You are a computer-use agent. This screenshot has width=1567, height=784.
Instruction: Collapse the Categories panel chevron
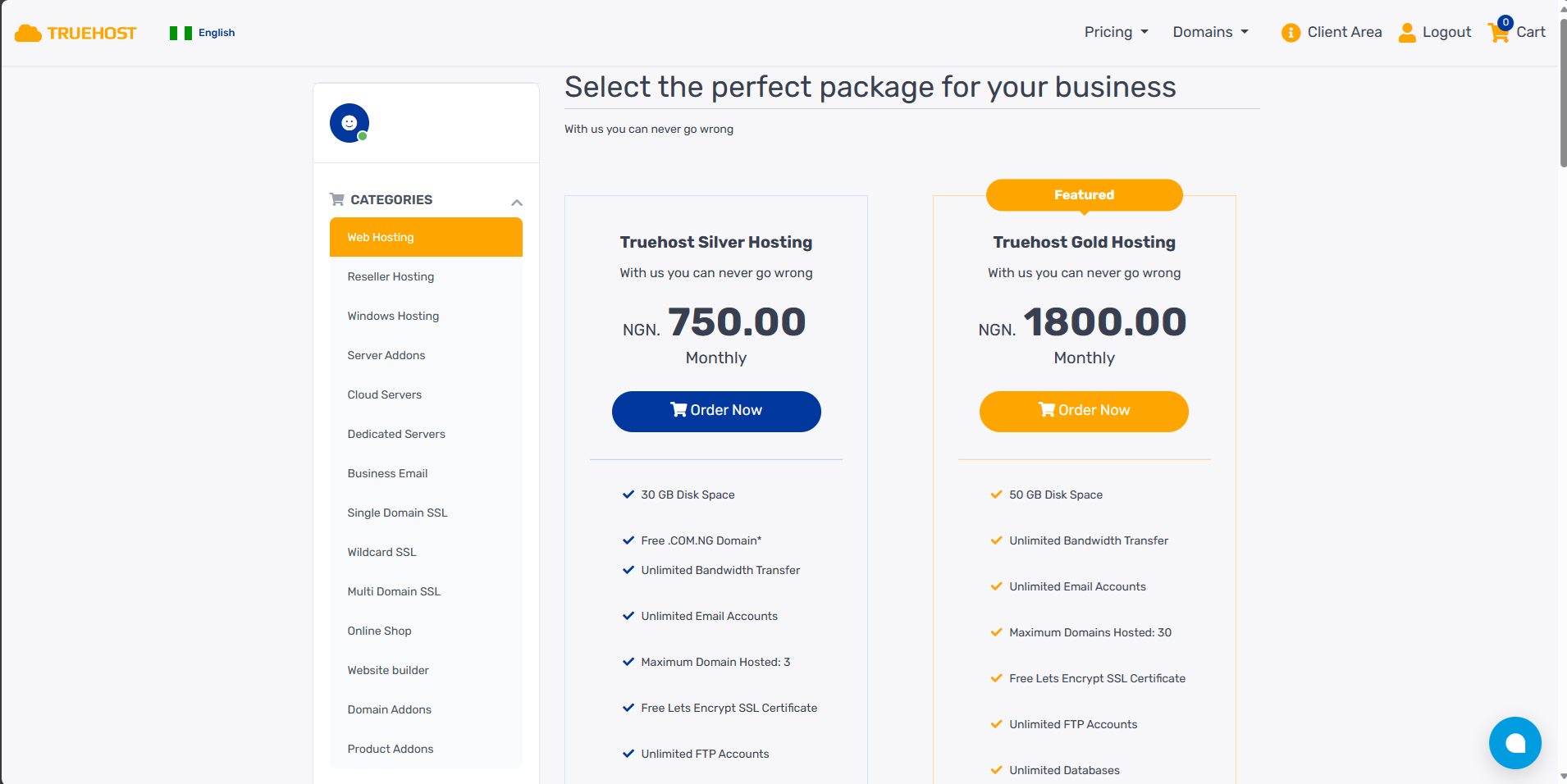516,202
